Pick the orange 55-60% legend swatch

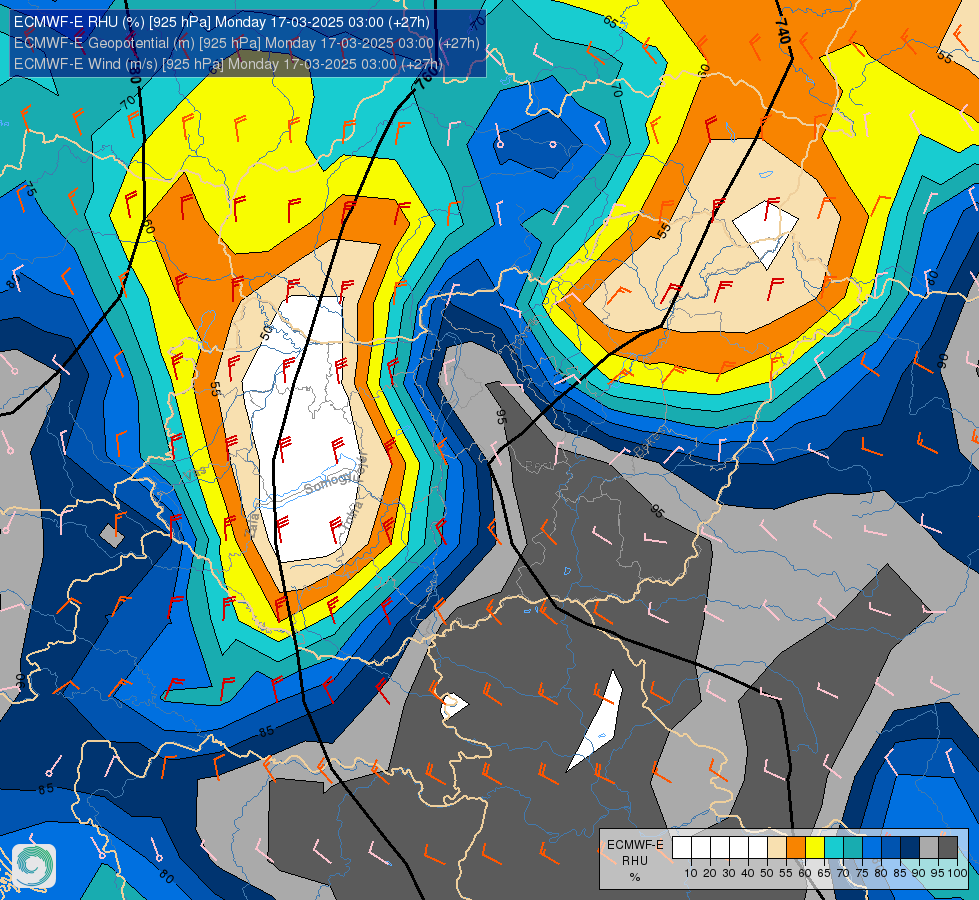[x=796, y=848]
